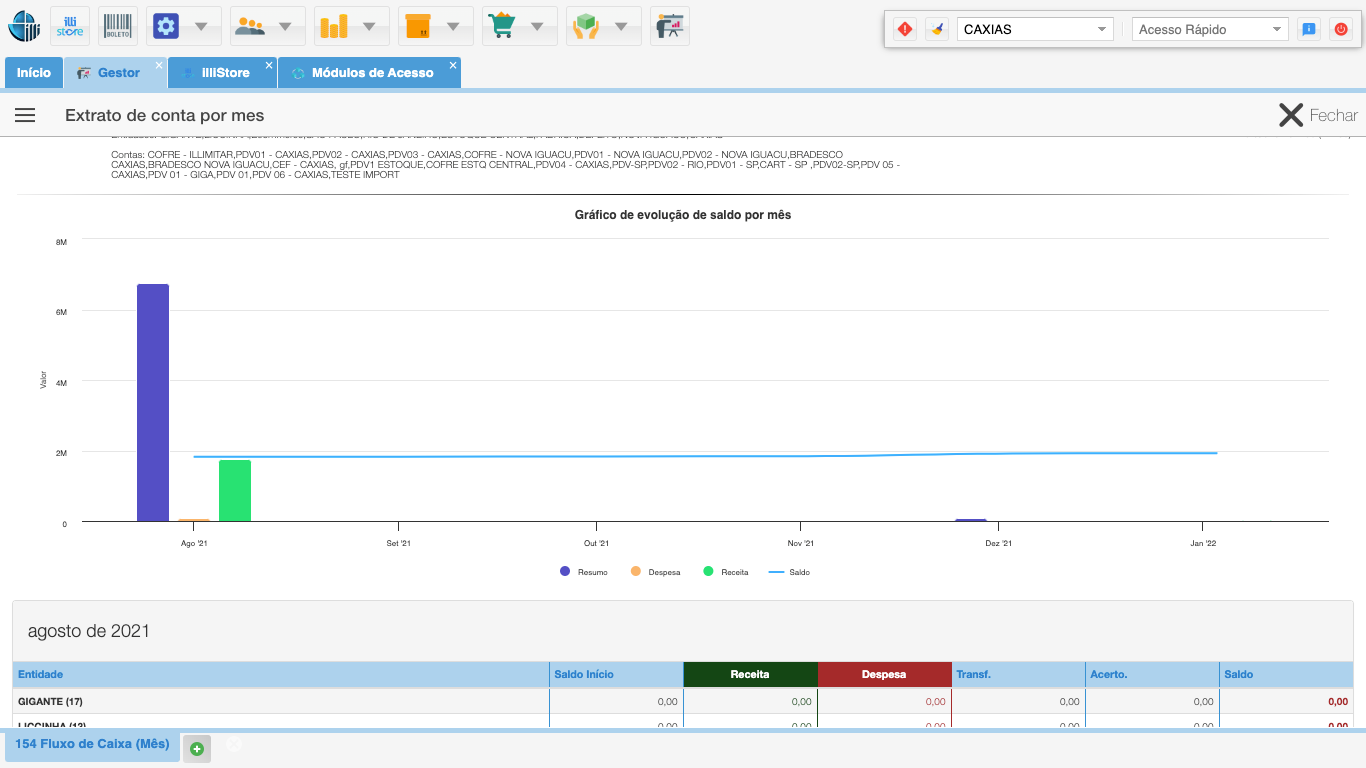The image size is (1366, 768).
Task: Click the red power logout icon
Action: [1341, 29]
